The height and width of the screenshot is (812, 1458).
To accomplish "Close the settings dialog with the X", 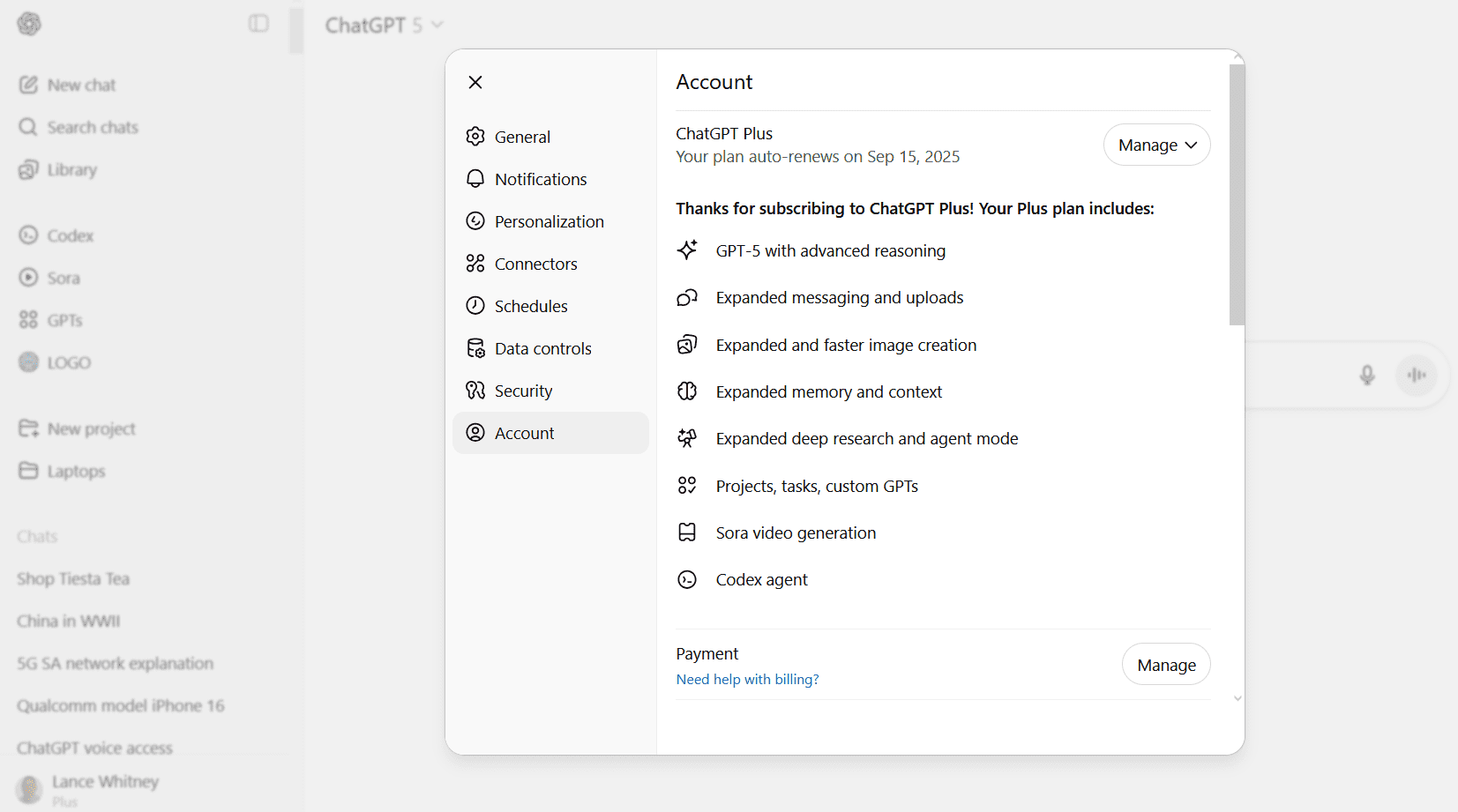I will [x=475, y=82].
